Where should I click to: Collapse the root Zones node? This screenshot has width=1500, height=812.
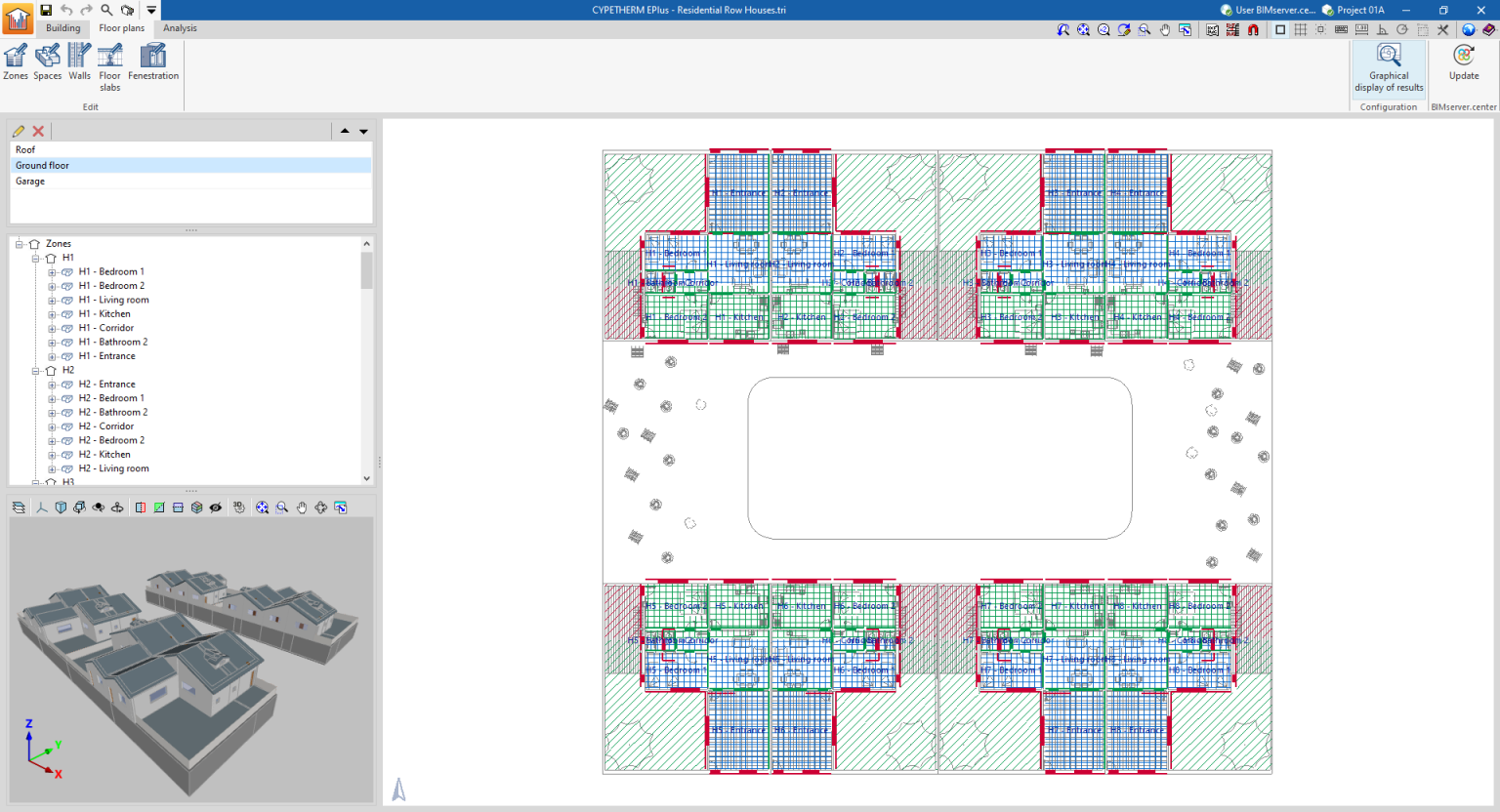tap(19, 244)
